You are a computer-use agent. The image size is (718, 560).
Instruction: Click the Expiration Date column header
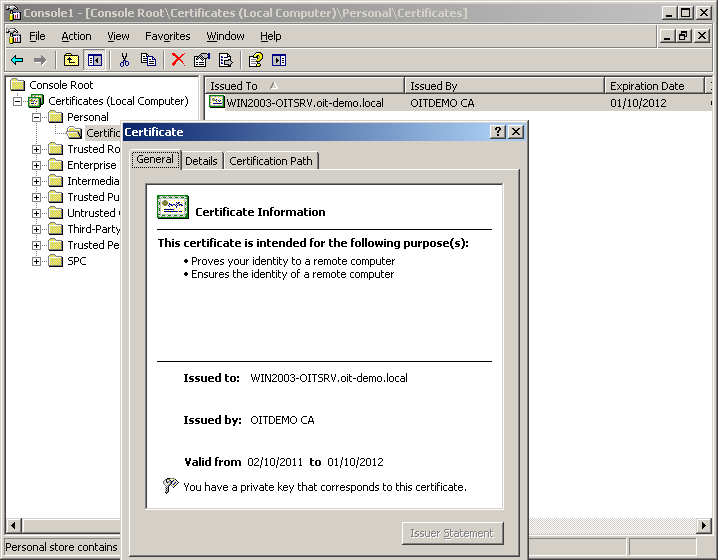[653, 86]
